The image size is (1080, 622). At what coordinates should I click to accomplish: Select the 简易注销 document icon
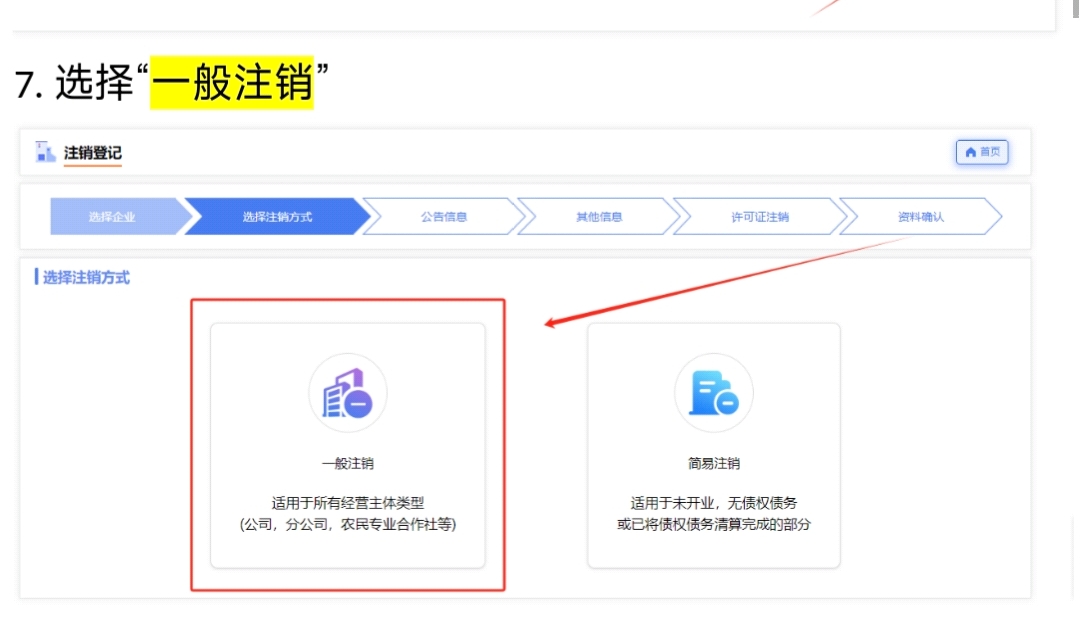(713, 393)
